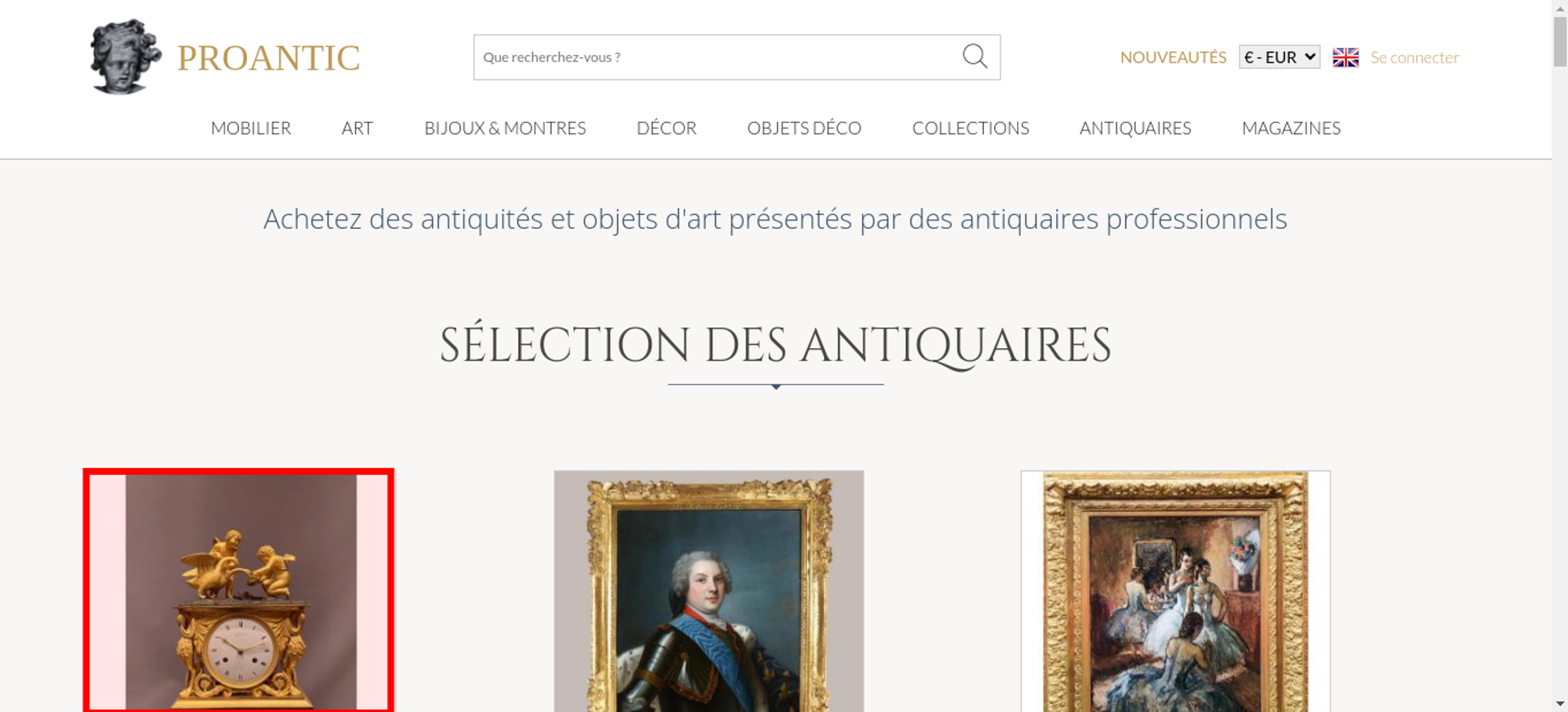Open the DÉCOR menu

(x=666, y=128)
